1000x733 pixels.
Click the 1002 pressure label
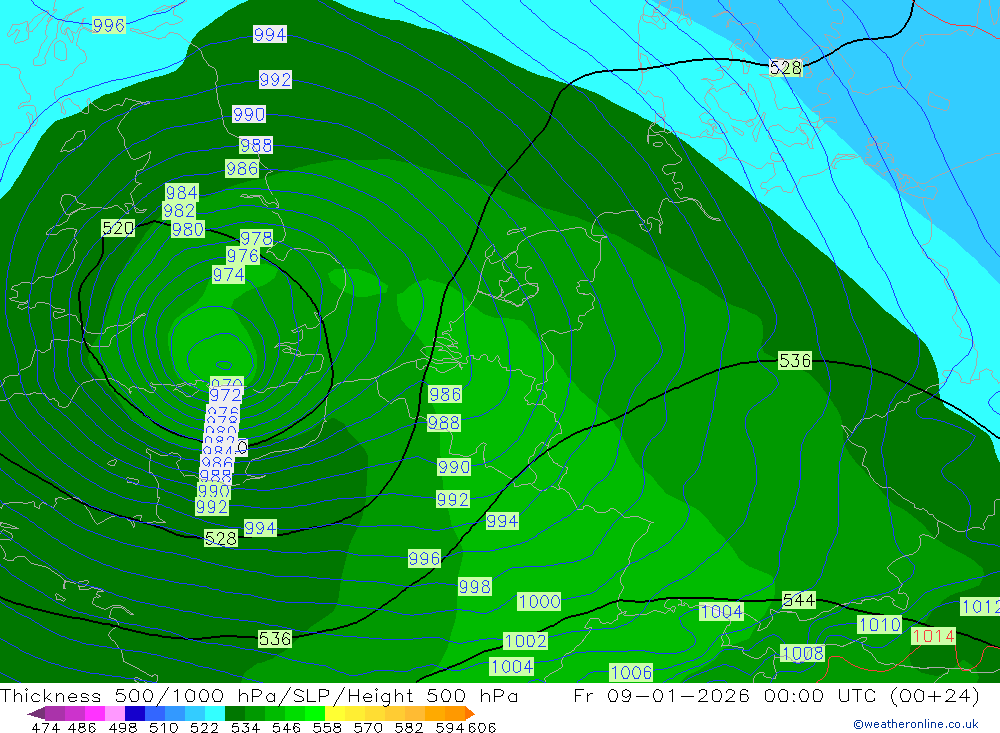(x=525, y=641)
